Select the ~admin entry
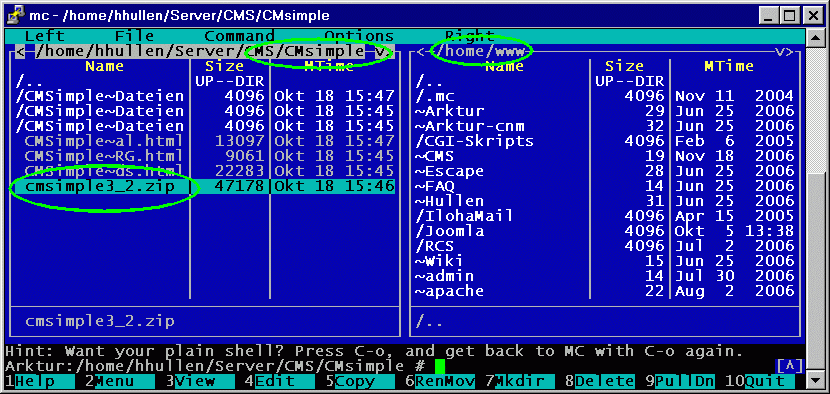This screenshot has width=830, height=394. tap(605, 275)
